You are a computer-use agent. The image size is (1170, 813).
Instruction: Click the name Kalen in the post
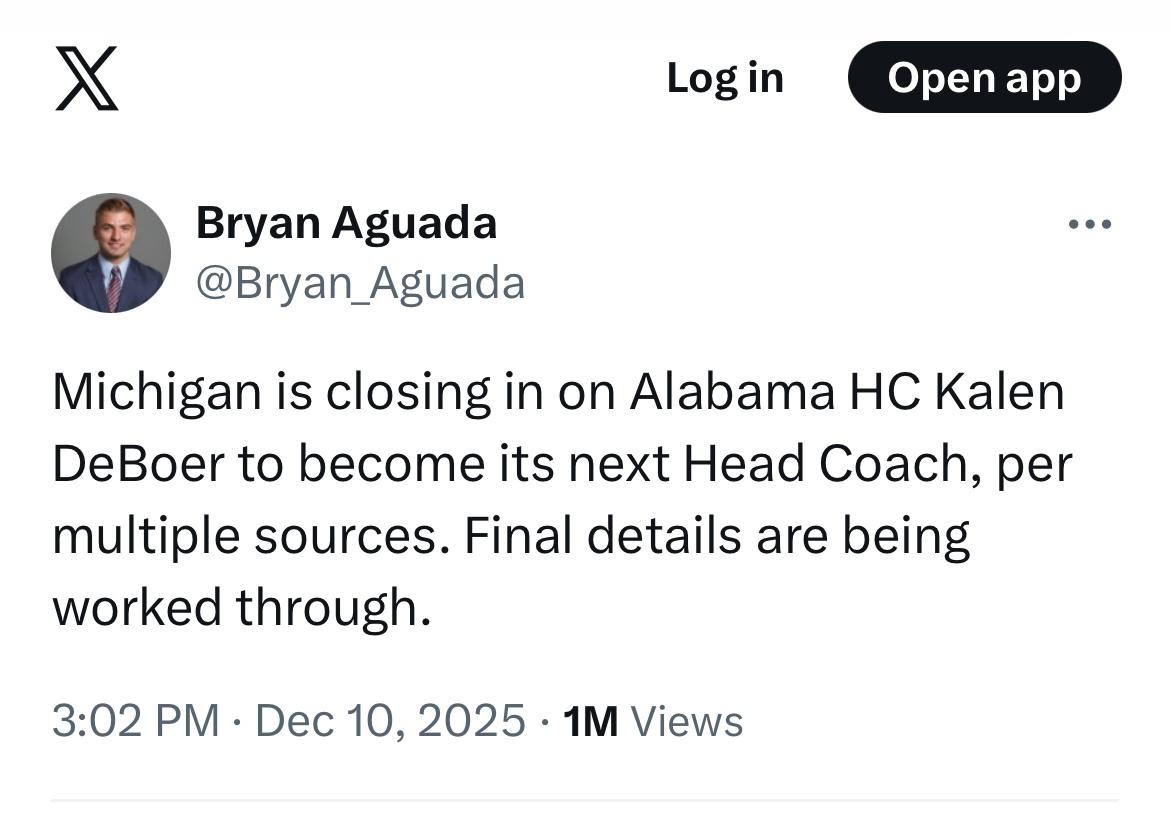tap(1000, 393)
